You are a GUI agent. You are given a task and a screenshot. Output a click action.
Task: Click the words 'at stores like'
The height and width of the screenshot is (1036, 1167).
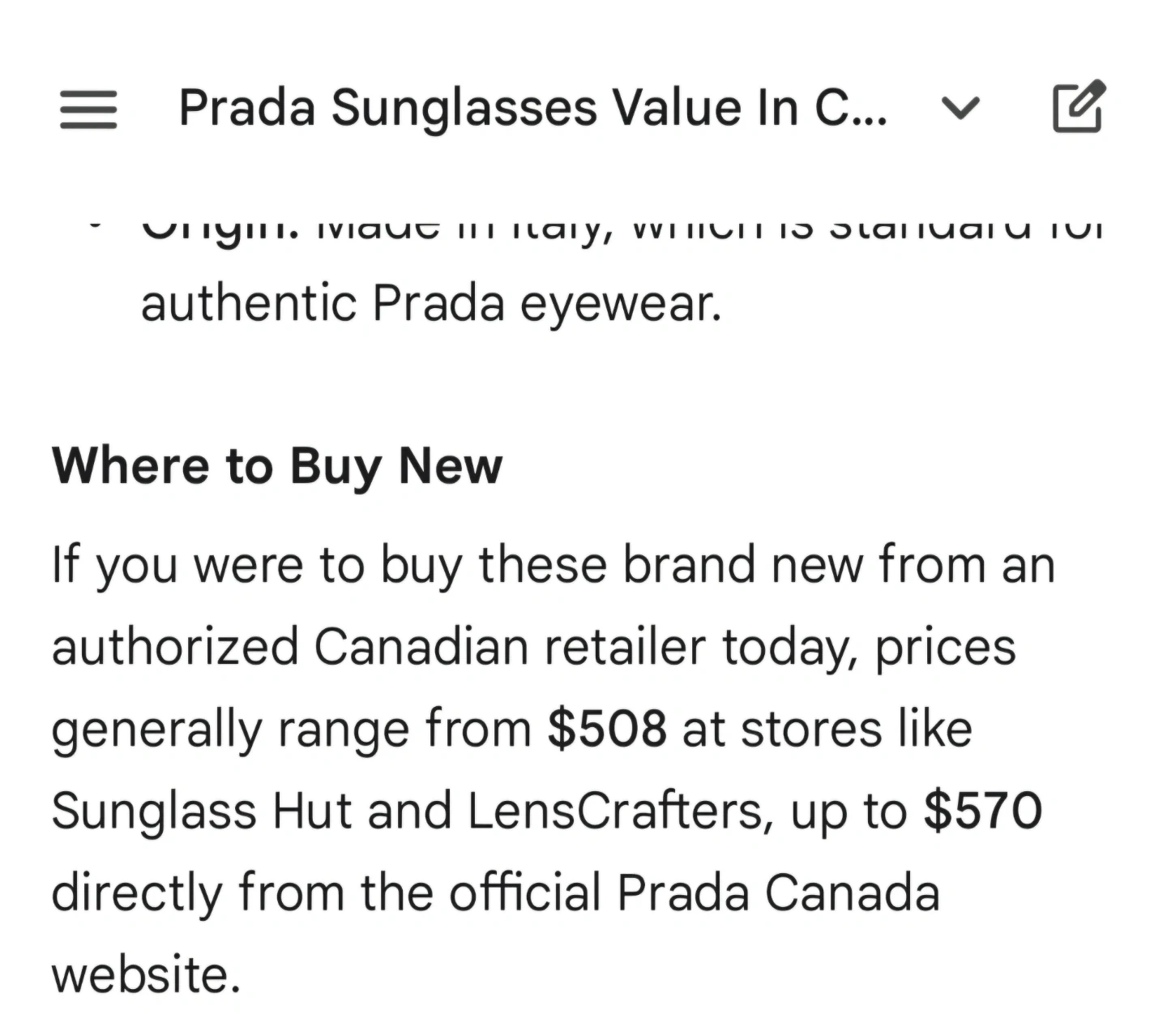(827, 729)
